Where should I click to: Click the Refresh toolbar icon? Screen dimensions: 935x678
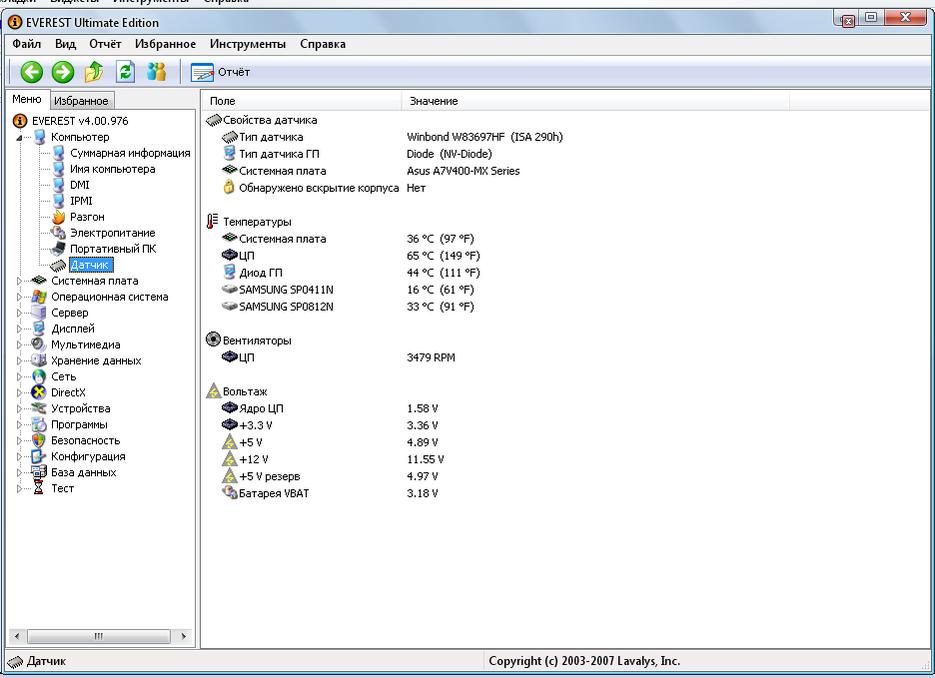tap(125, 72)
